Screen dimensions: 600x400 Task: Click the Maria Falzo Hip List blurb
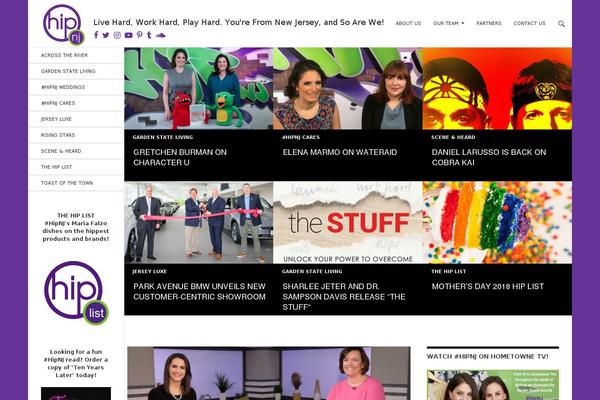pos(76,227)
